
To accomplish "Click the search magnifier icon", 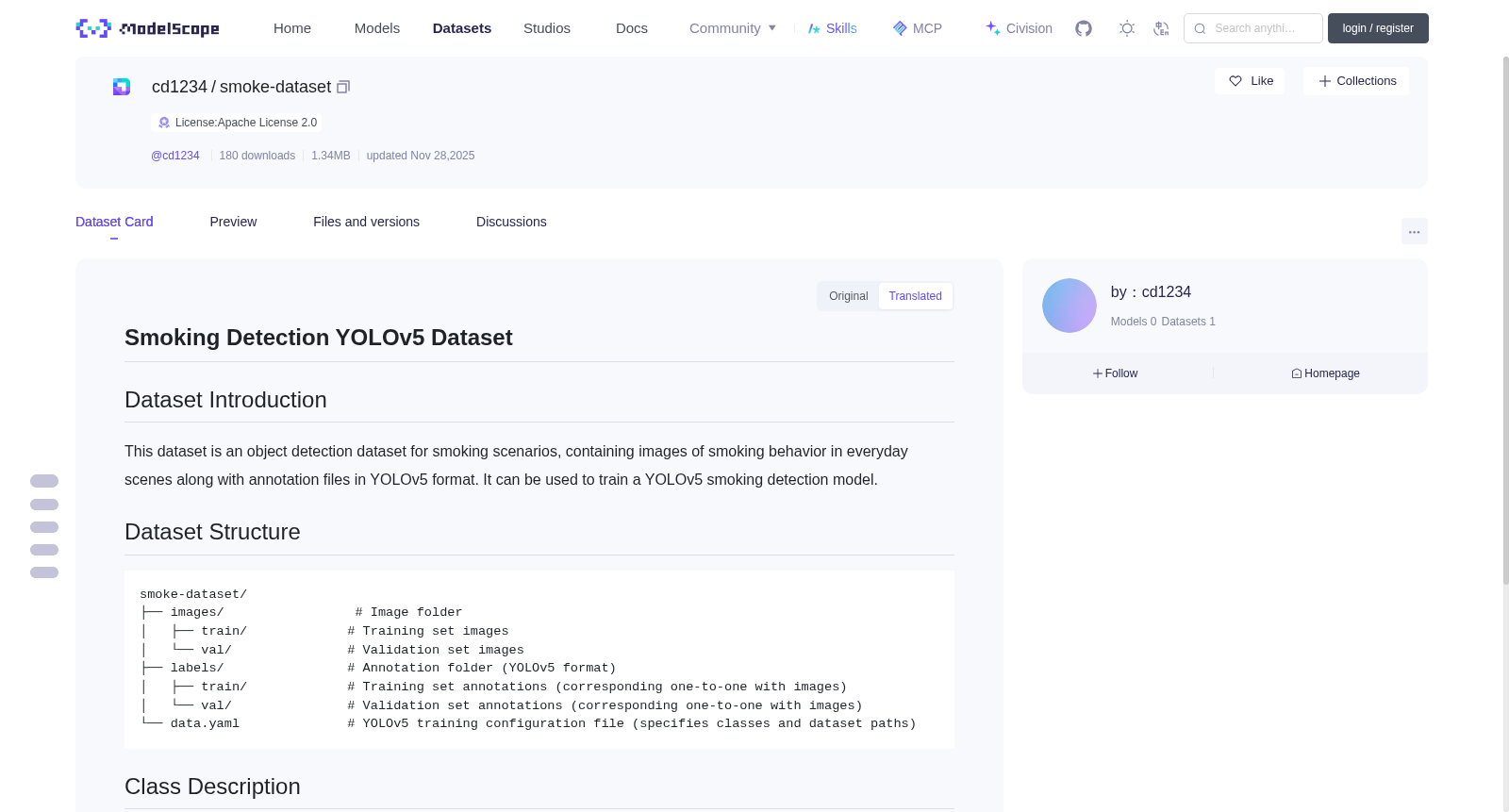I will pos(1200,28).
